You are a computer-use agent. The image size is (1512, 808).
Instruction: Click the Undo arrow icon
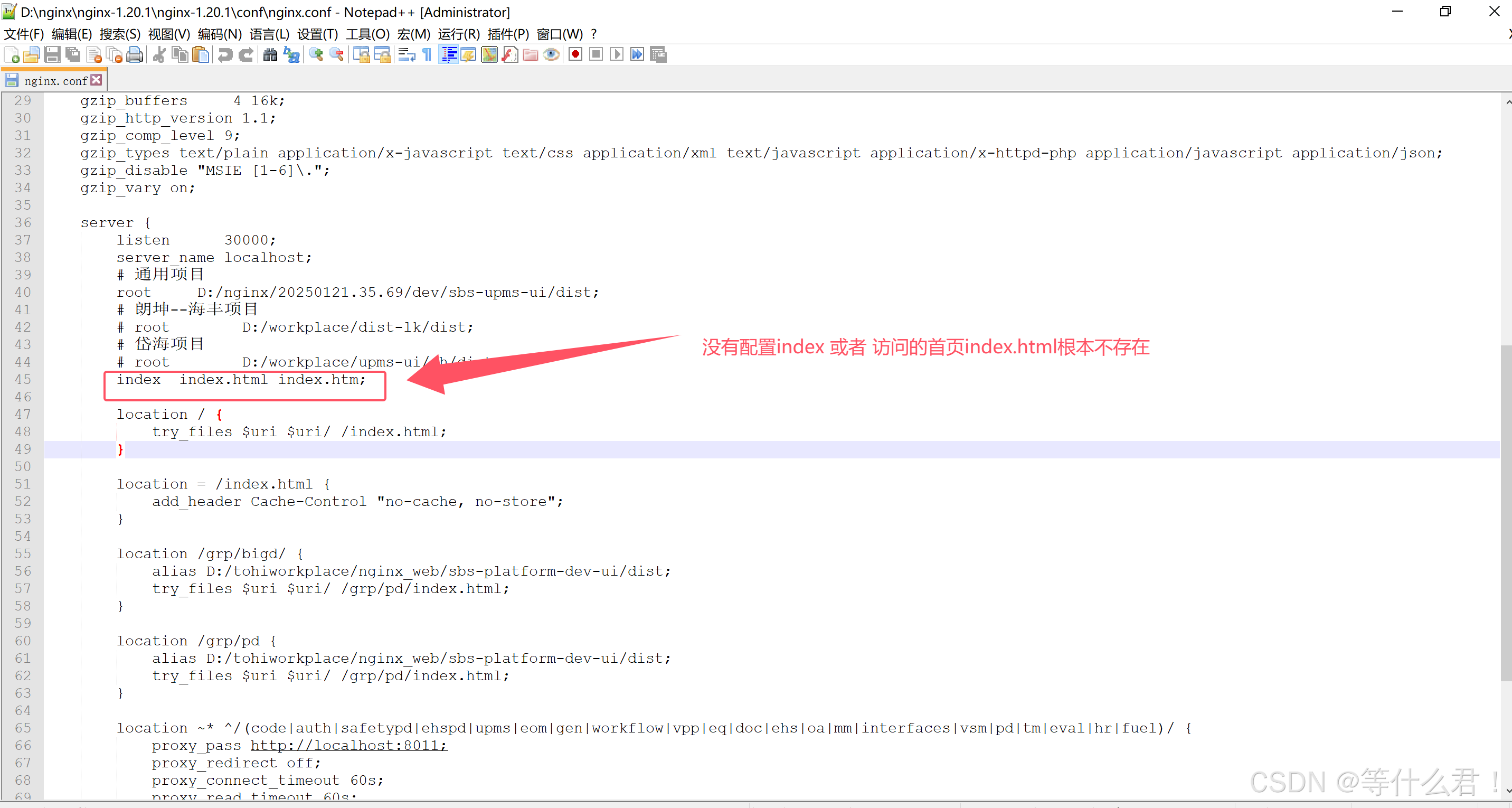pos(225,54)
